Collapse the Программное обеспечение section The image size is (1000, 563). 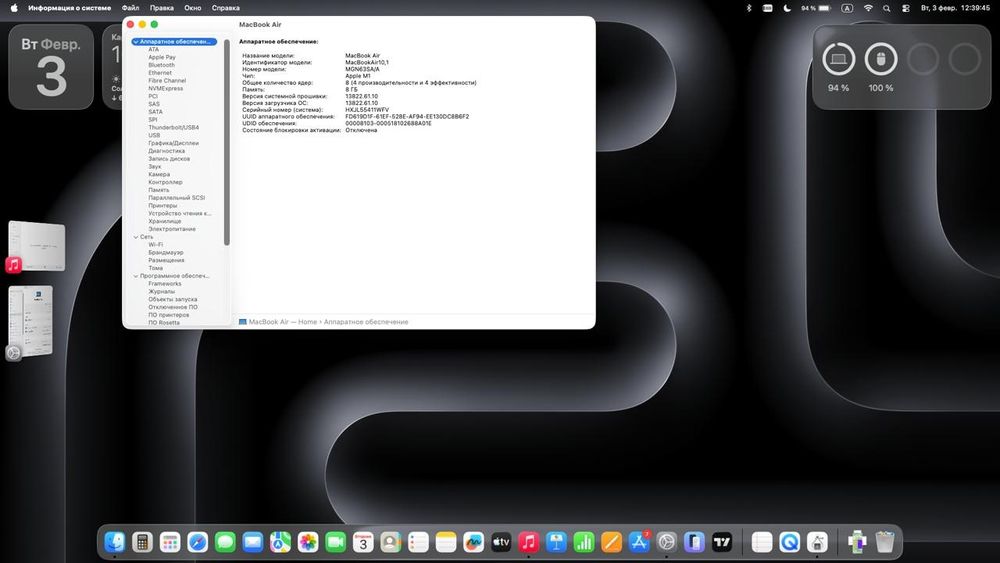click(136, 276)
